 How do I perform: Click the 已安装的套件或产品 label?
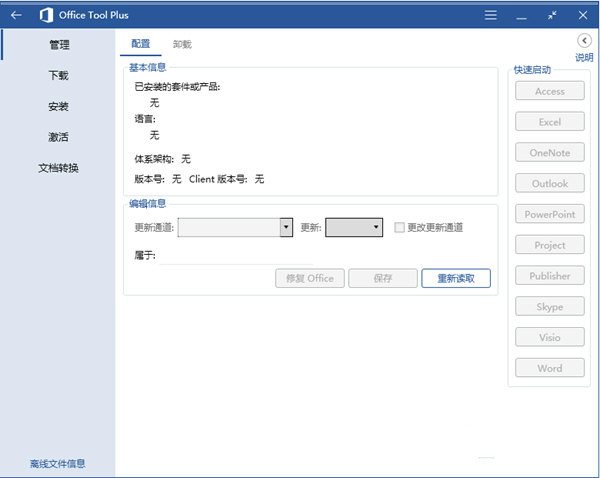tap(177, 87)
